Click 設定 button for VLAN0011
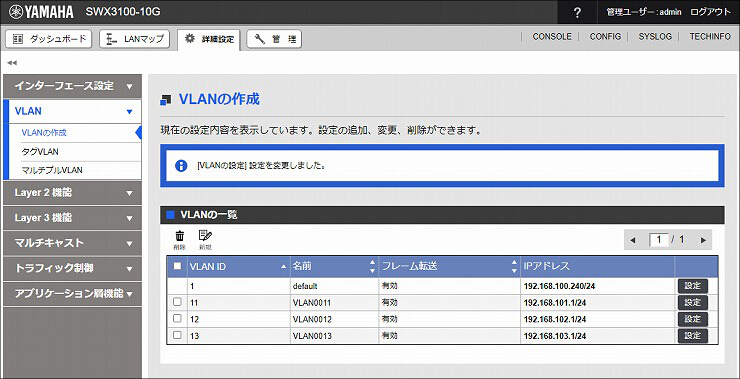This screenshot has height=379, width=740. click(693, 302)
